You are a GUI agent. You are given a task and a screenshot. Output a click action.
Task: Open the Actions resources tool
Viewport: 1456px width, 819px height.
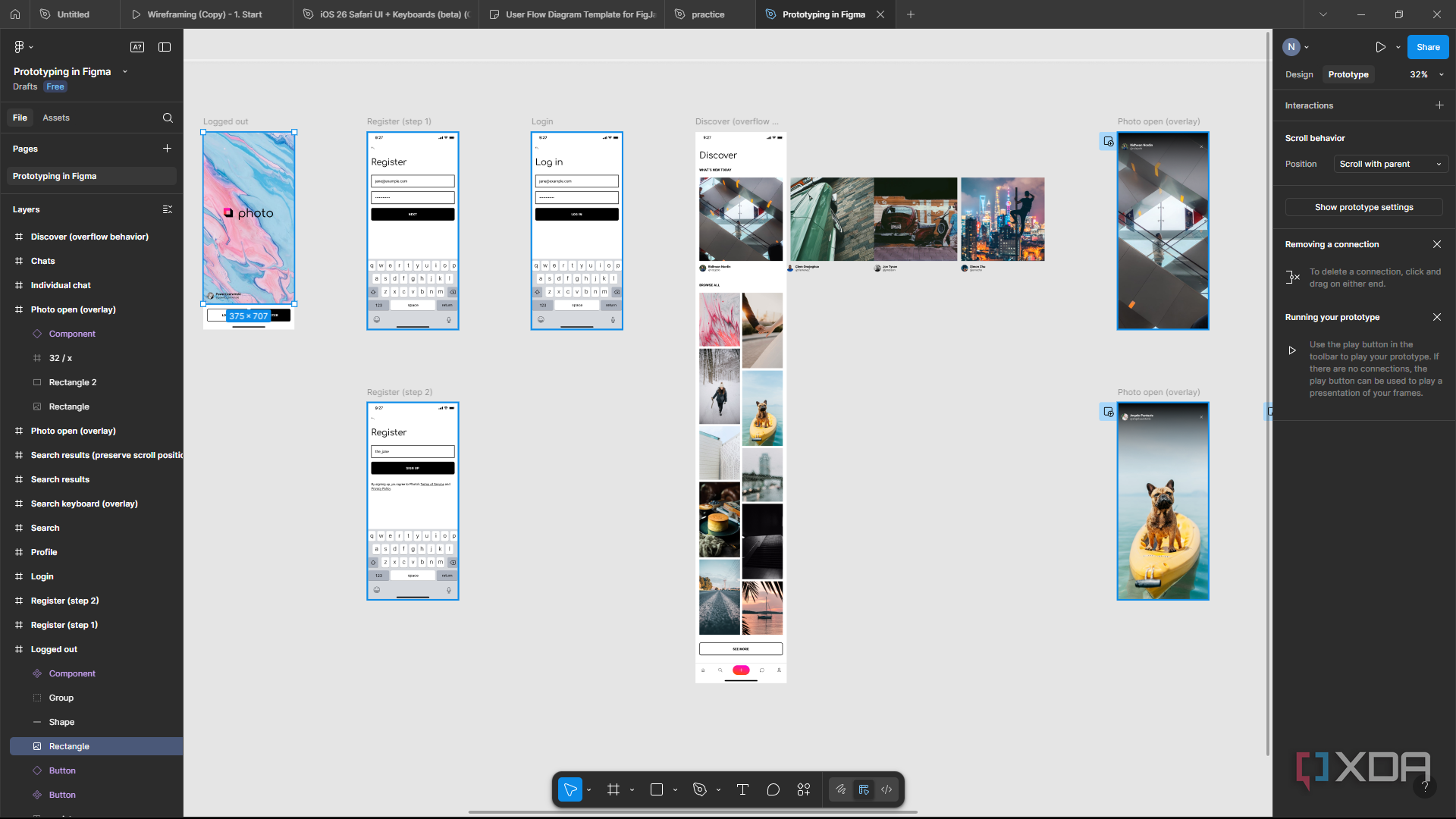(804, 789)
